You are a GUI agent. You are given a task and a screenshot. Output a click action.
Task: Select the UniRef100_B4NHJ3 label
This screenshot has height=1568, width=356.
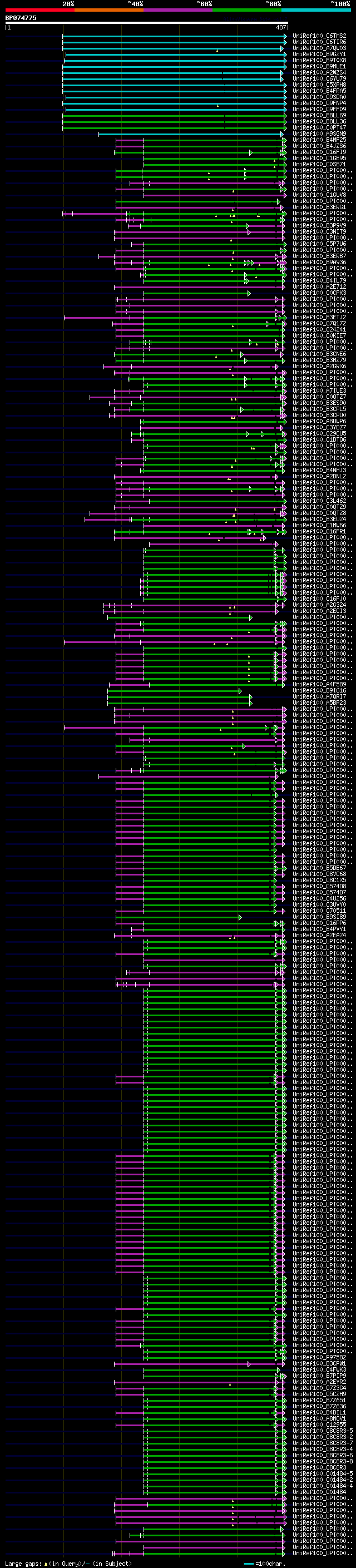pyautogui.click(x=319, y=471)
